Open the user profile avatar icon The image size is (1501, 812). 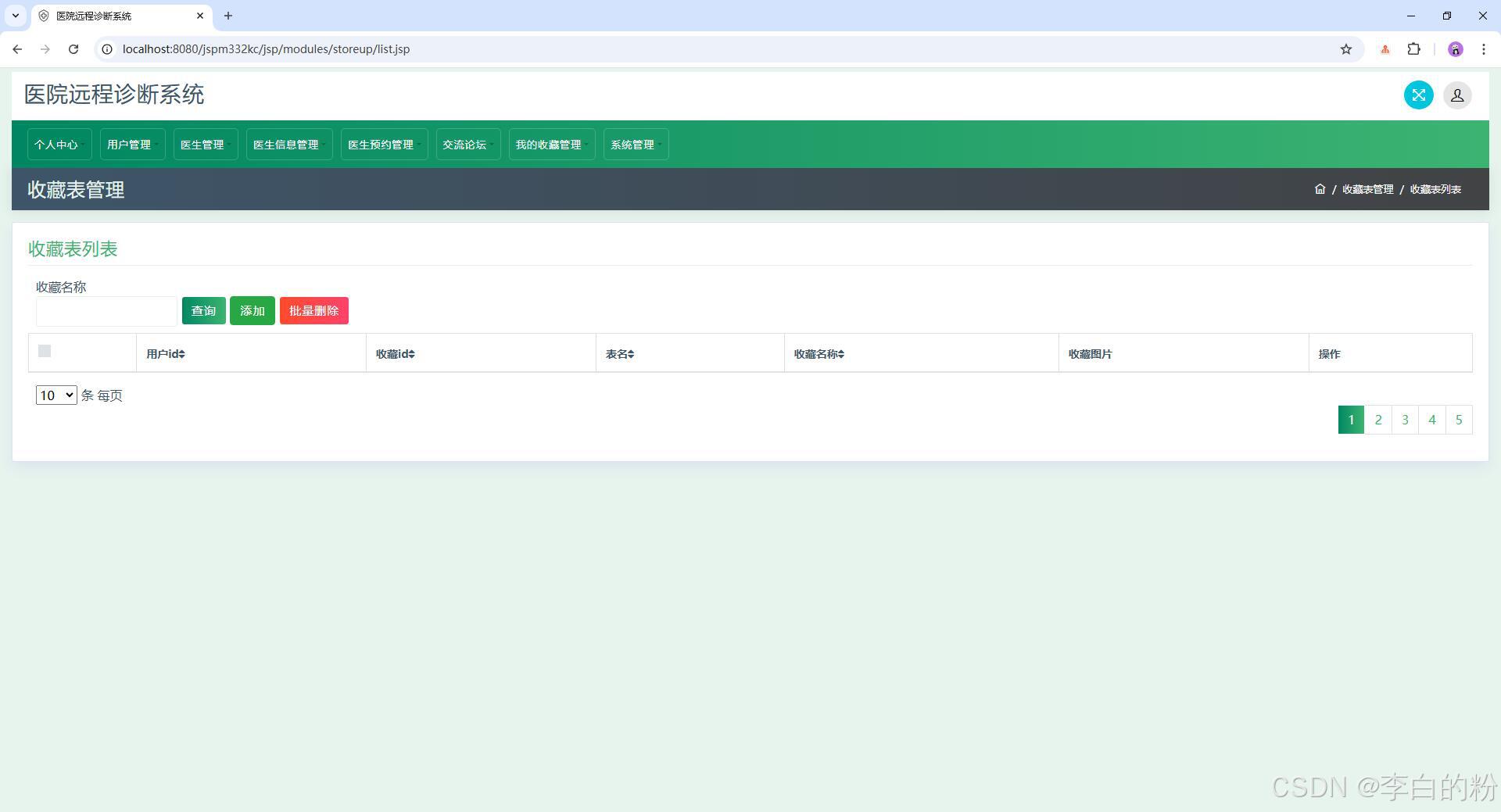coord(1457,95)
